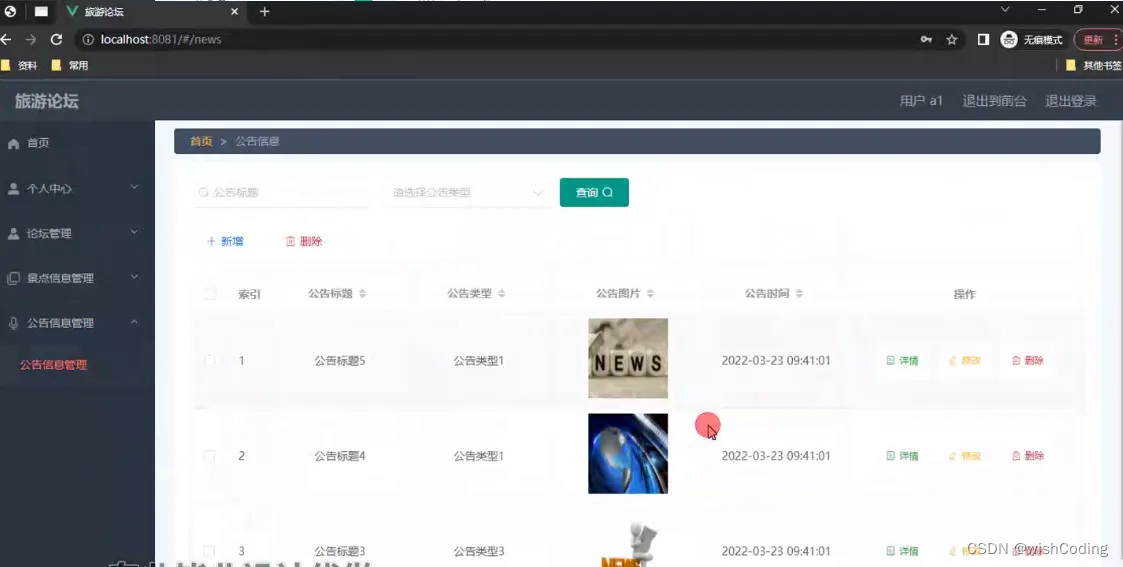1123x567 pixels.
Task: Click the 公告标题4 cell text
Action: [x=339, y=455]
